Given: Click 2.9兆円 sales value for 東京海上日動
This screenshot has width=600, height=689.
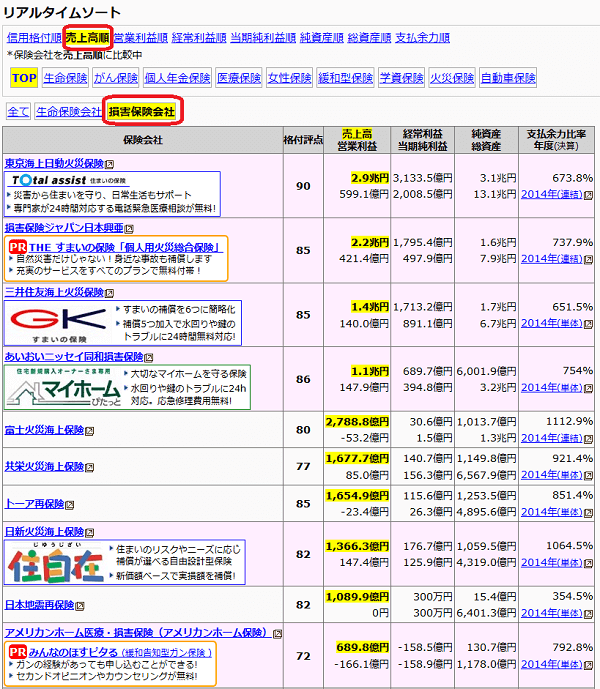Looking at the screenshot, I should click(x=370, y=178).
